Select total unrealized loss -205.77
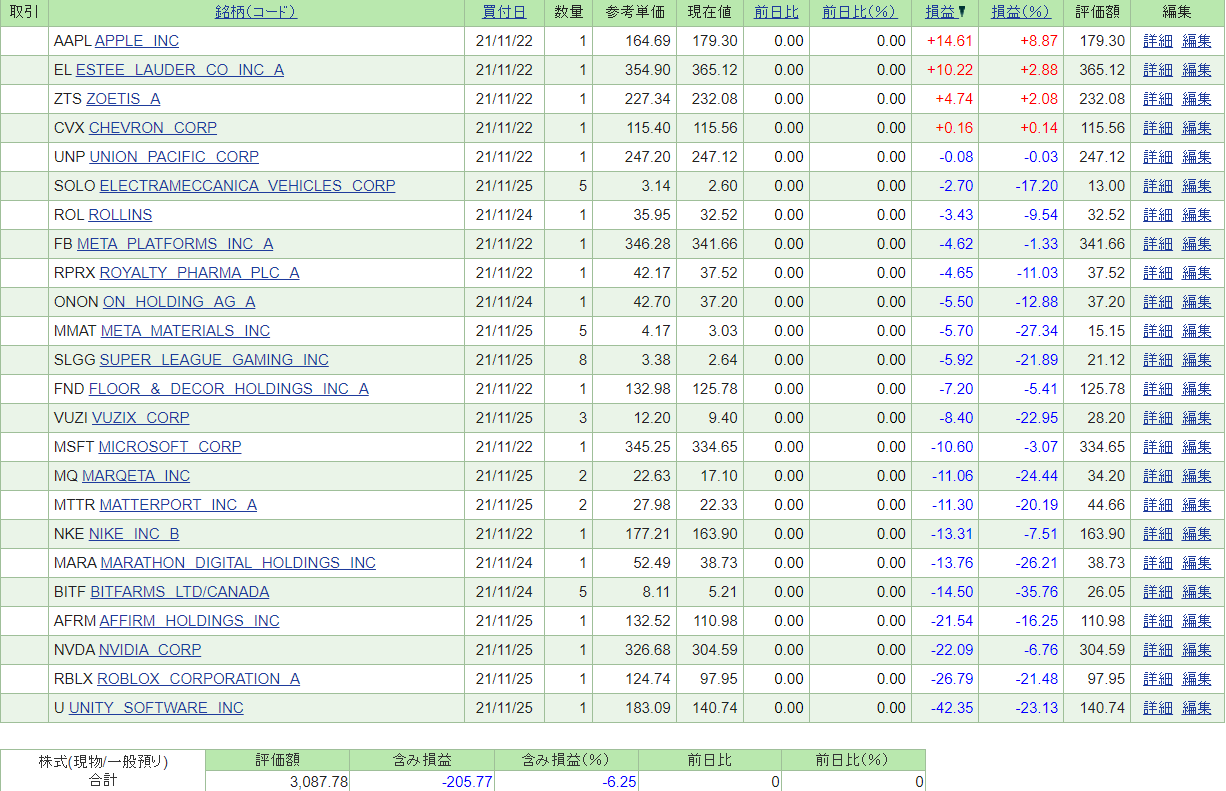The height and width of the screenshot is (791, 1226). tap(467, 782)
